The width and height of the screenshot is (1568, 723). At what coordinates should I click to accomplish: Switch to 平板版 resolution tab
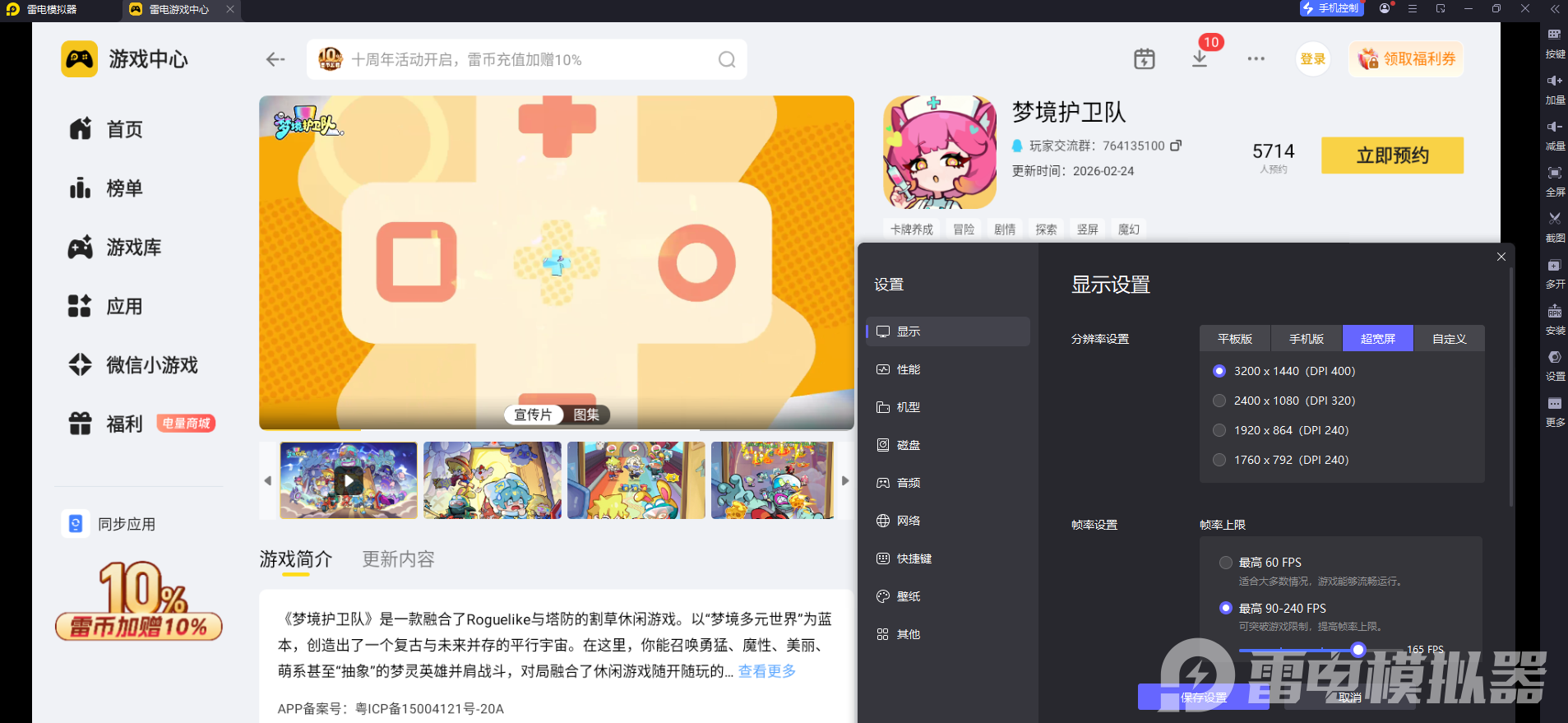point(1235,339)
